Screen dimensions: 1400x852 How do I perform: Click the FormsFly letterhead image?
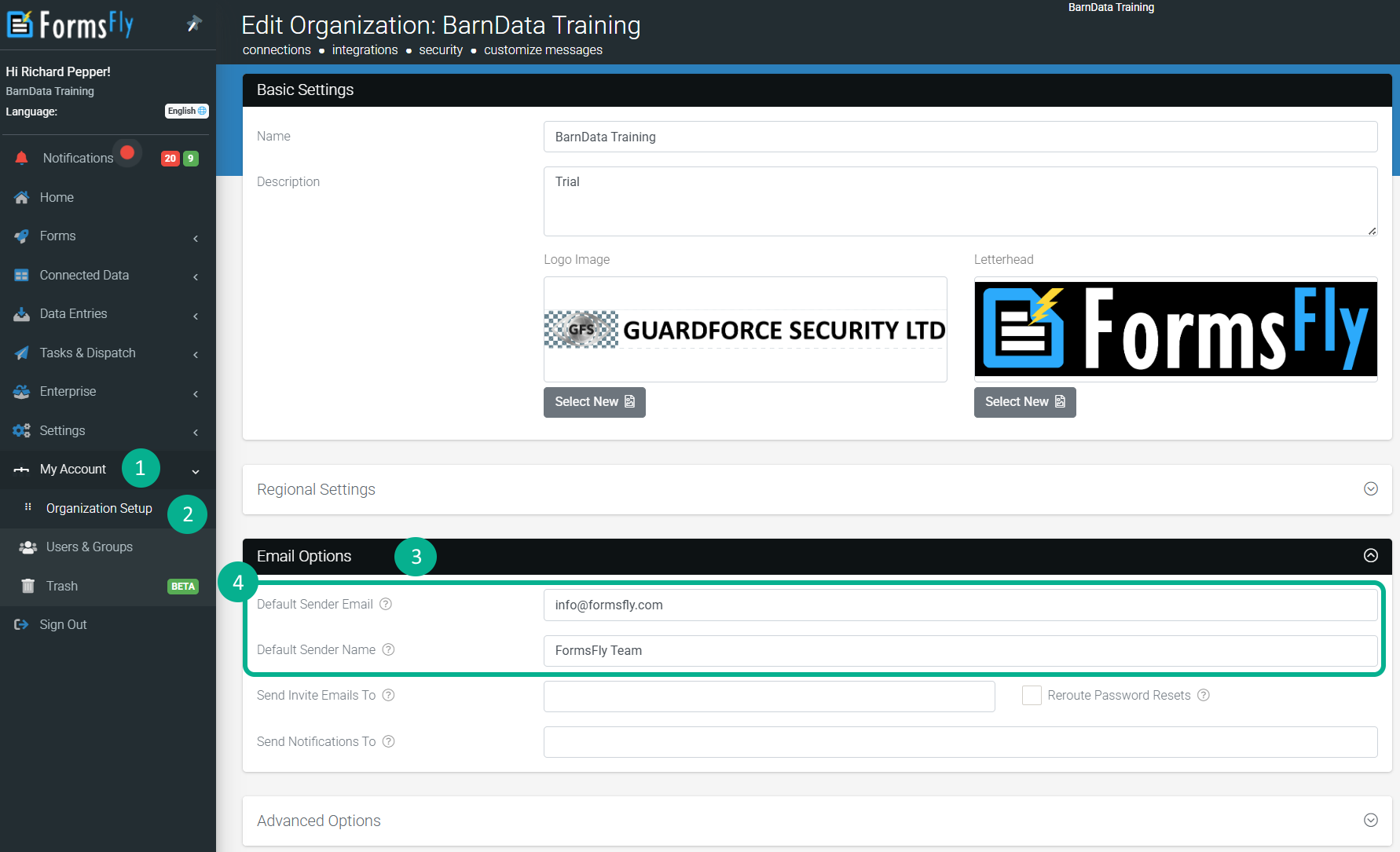coord(1176,329)
